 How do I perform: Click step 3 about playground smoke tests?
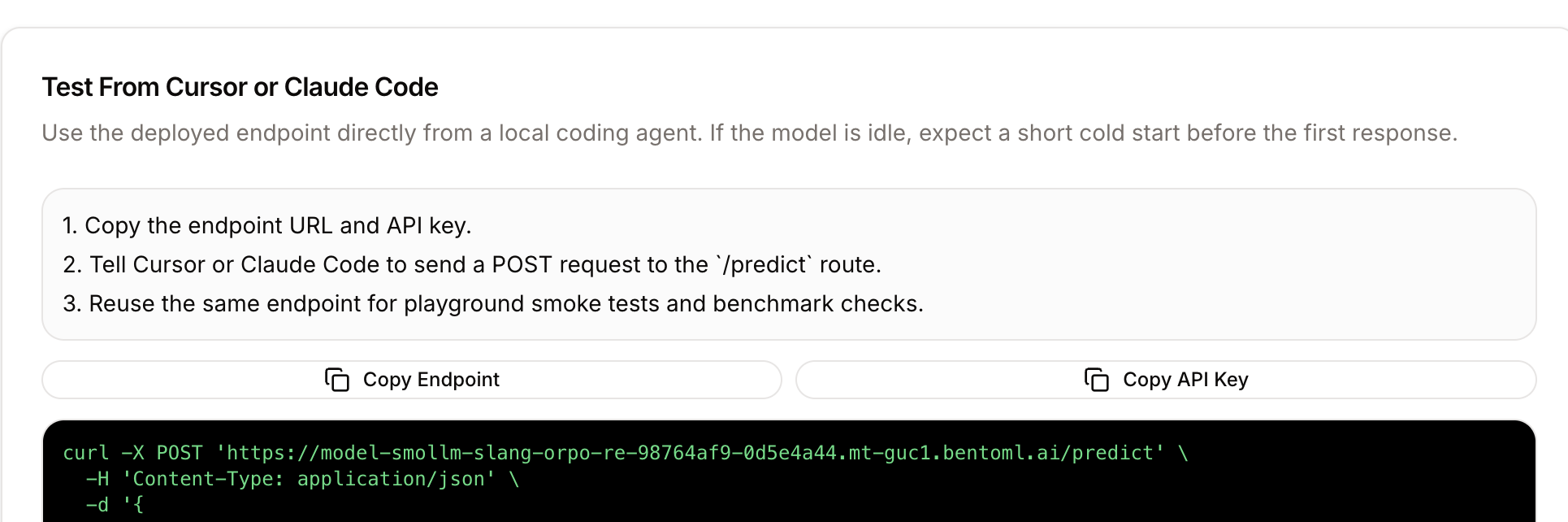(492, 303)
